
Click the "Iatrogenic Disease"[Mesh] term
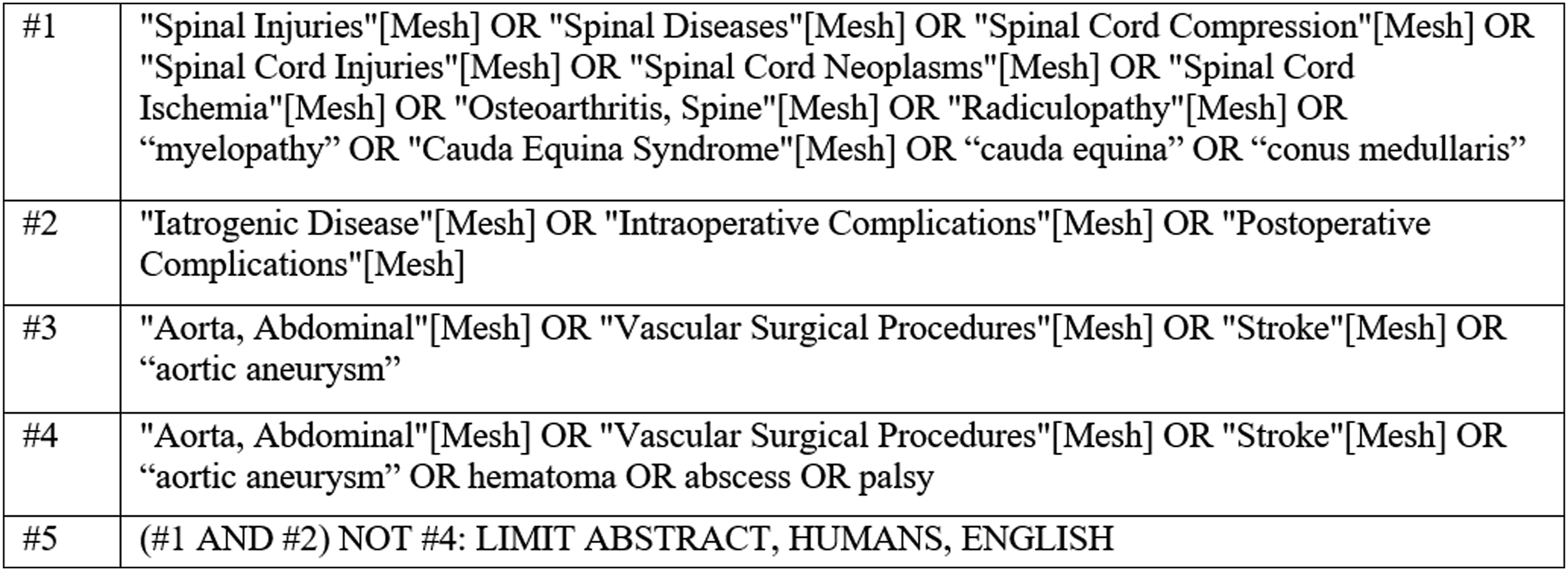(x=337, y=224)
